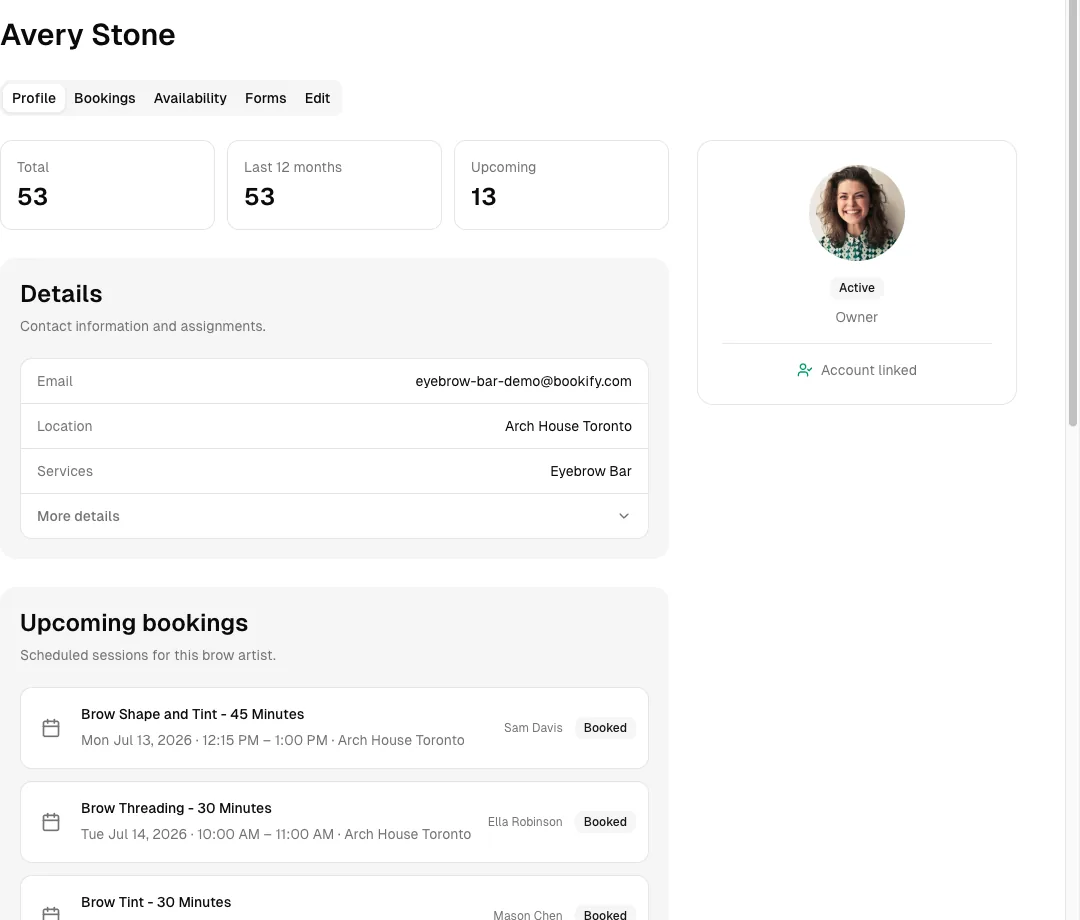Click Booked badge on Mason Chen booking

(x=605, y=914)
